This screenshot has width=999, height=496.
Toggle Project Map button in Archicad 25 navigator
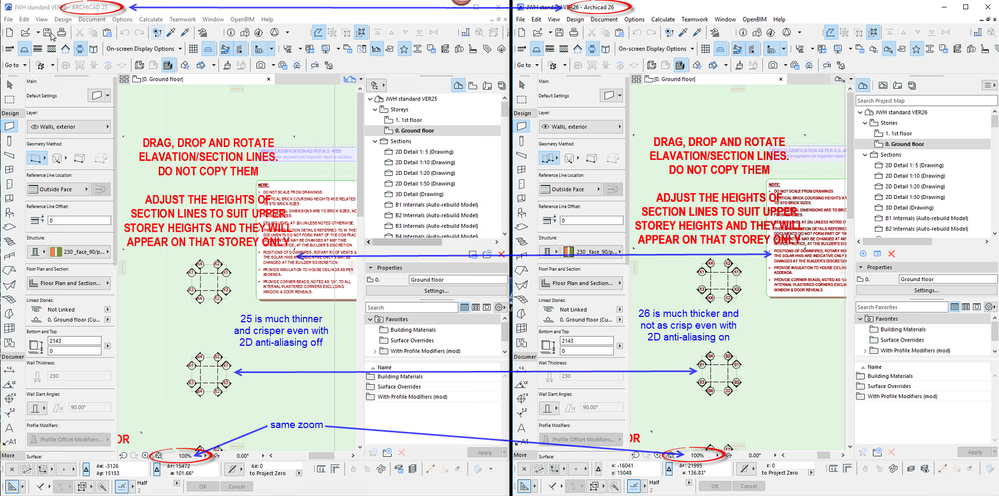click(x=459, y=85)
